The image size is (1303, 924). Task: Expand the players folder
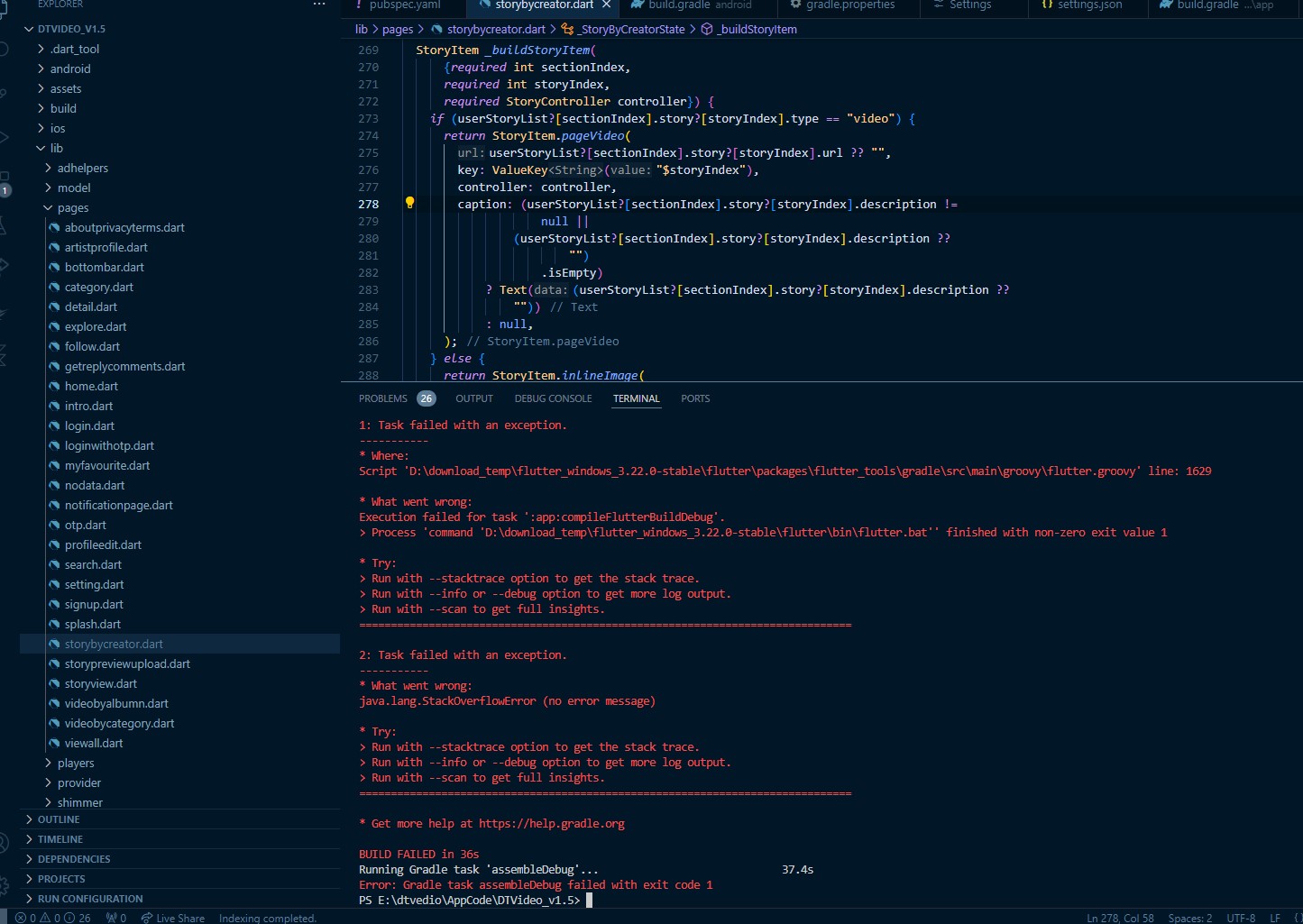pos(48,763)
